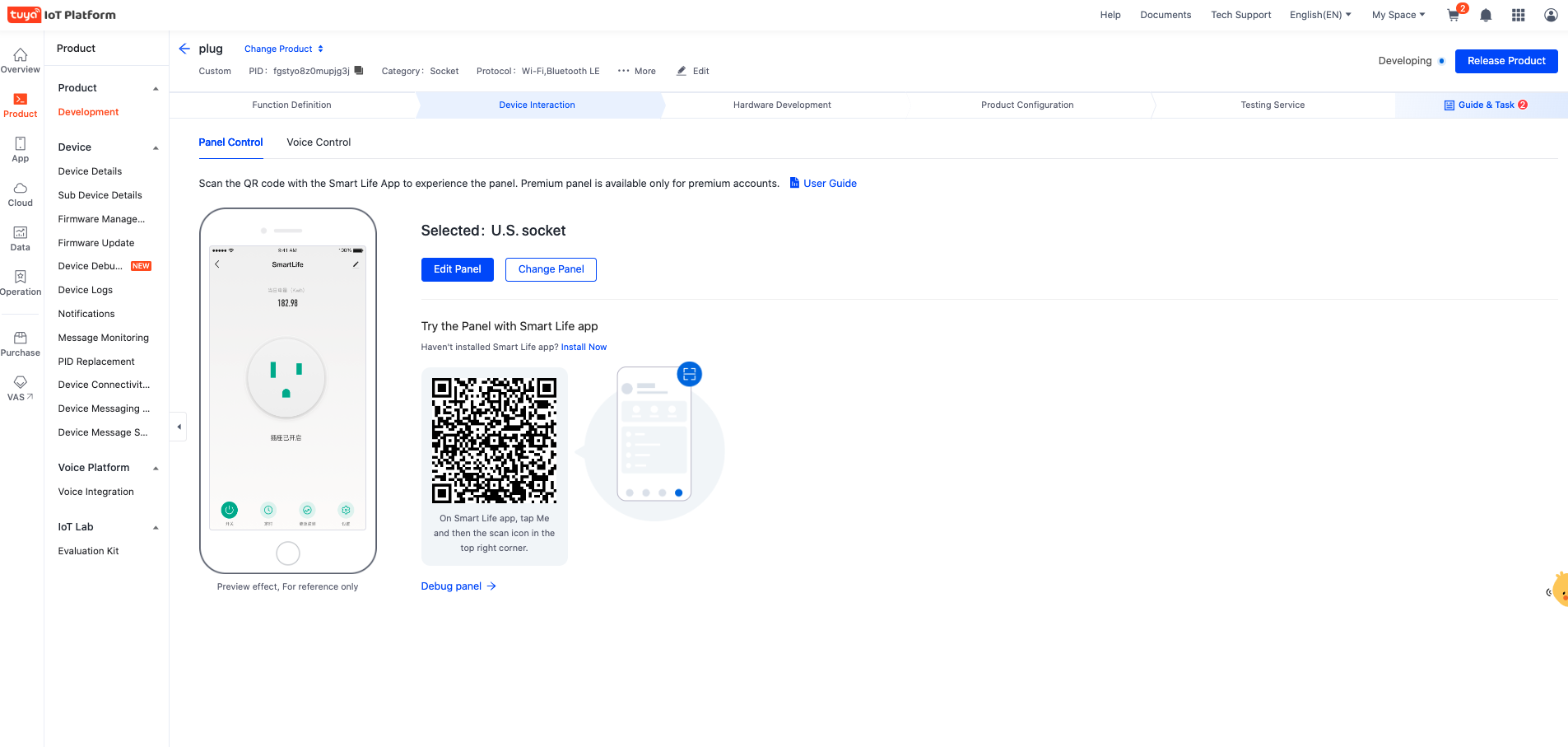The width and height of the screenshot is (1568, 747).
Task: Copy the PID with the copy icon
Action: tap(359, 71)
